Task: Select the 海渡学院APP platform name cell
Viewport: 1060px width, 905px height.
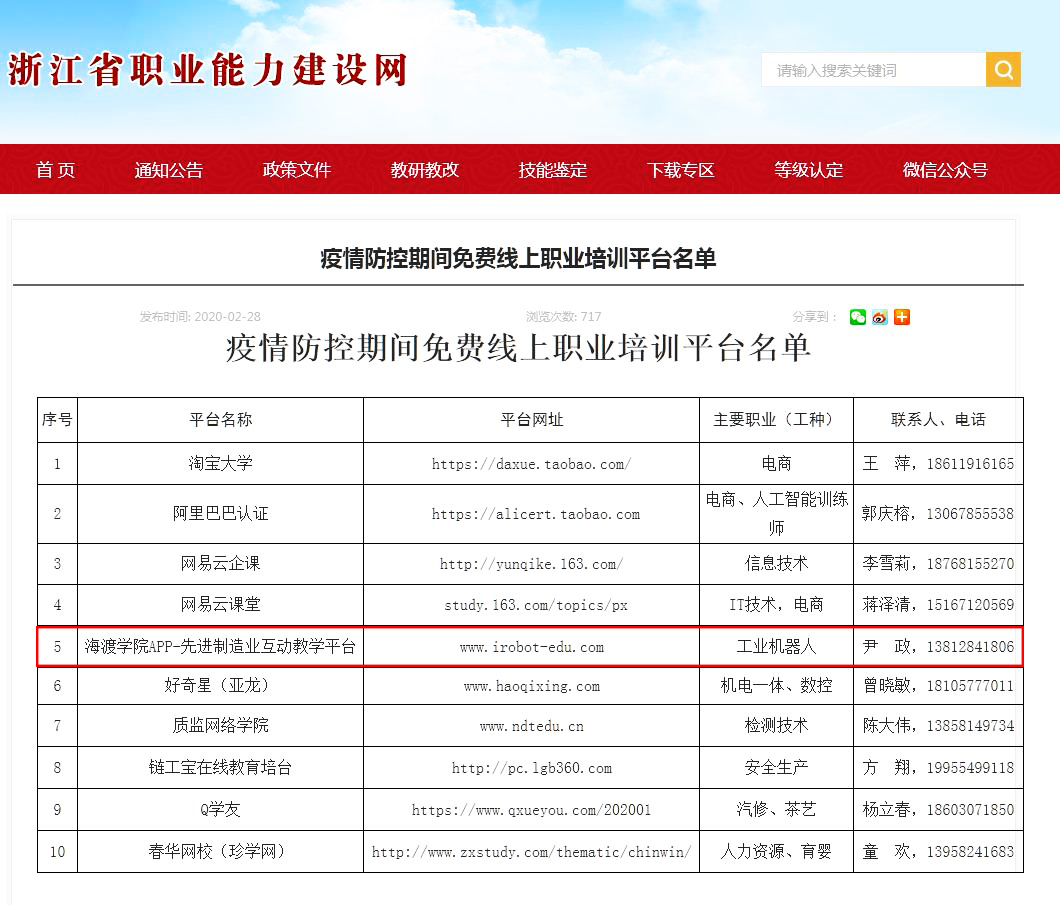Action: click(220, 646)
